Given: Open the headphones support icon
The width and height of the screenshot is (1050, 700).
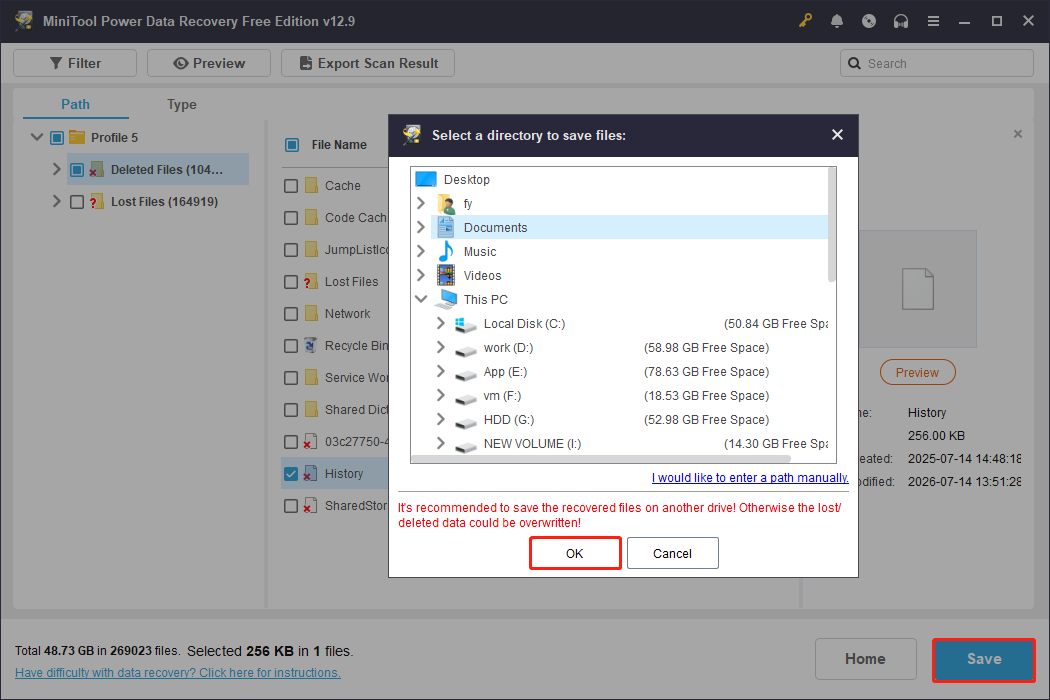Looking at the screenshot, I should pyautogui.click(x=901, y=21).
